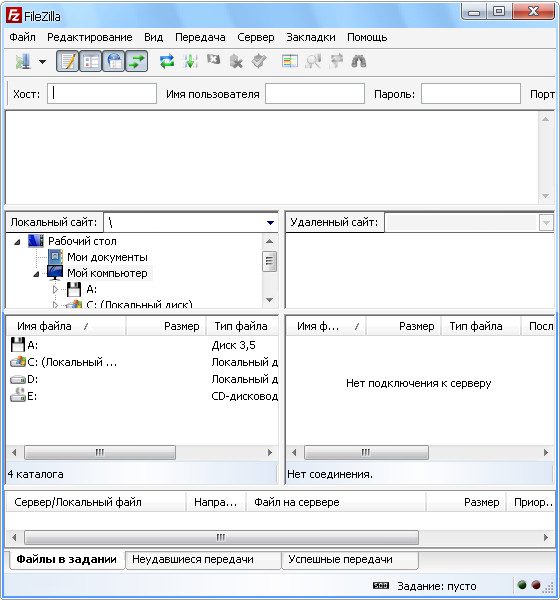
Task: Toggle local directory tree display
Action: tap(90, 61)
